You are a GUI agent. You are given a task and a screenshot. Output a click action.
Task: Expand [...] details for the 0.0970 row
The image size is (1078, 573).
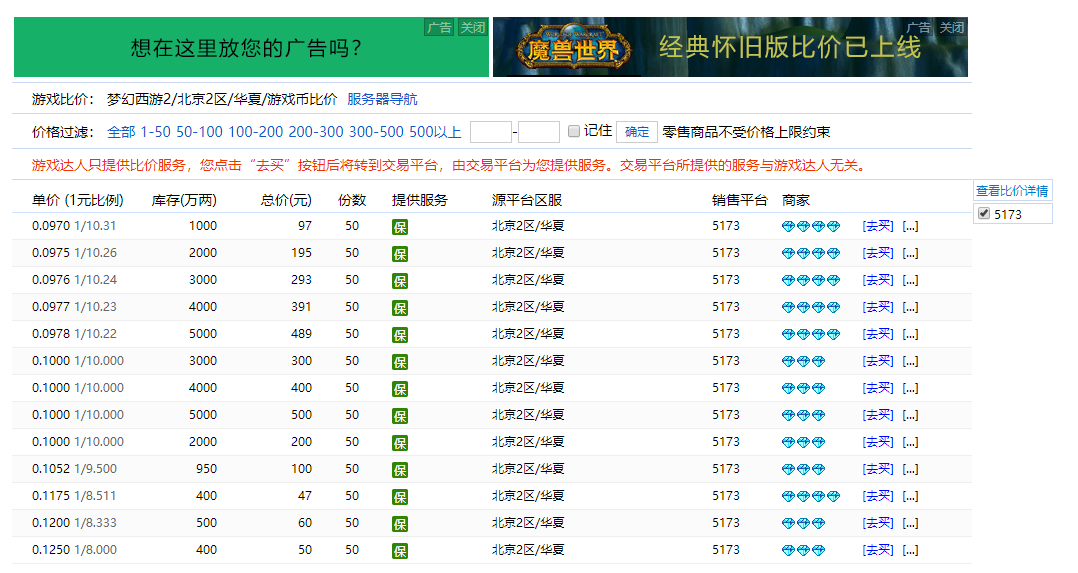click(910, 226)
